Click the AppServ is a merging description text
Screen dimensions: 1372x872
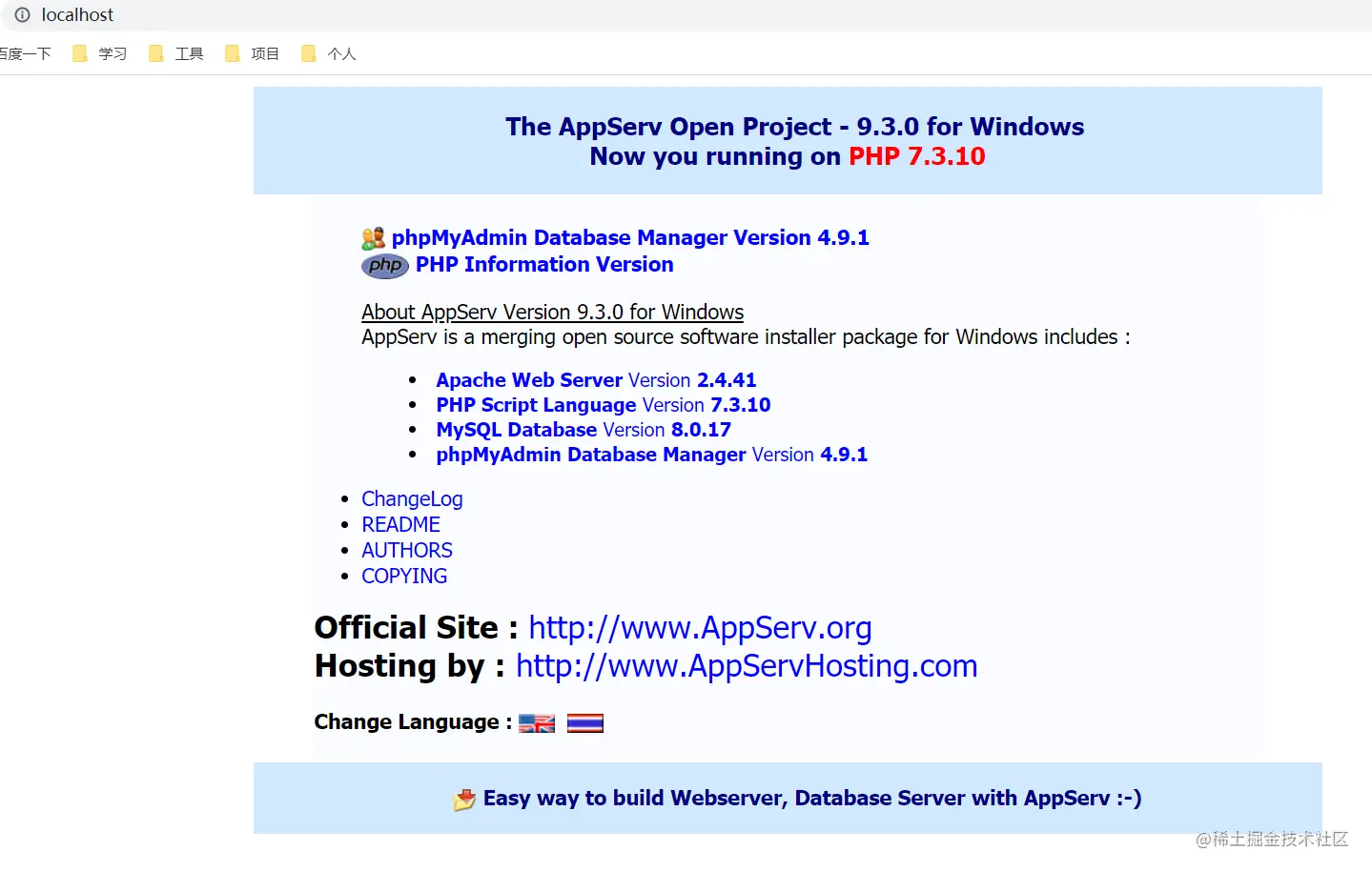coord(746,337)
